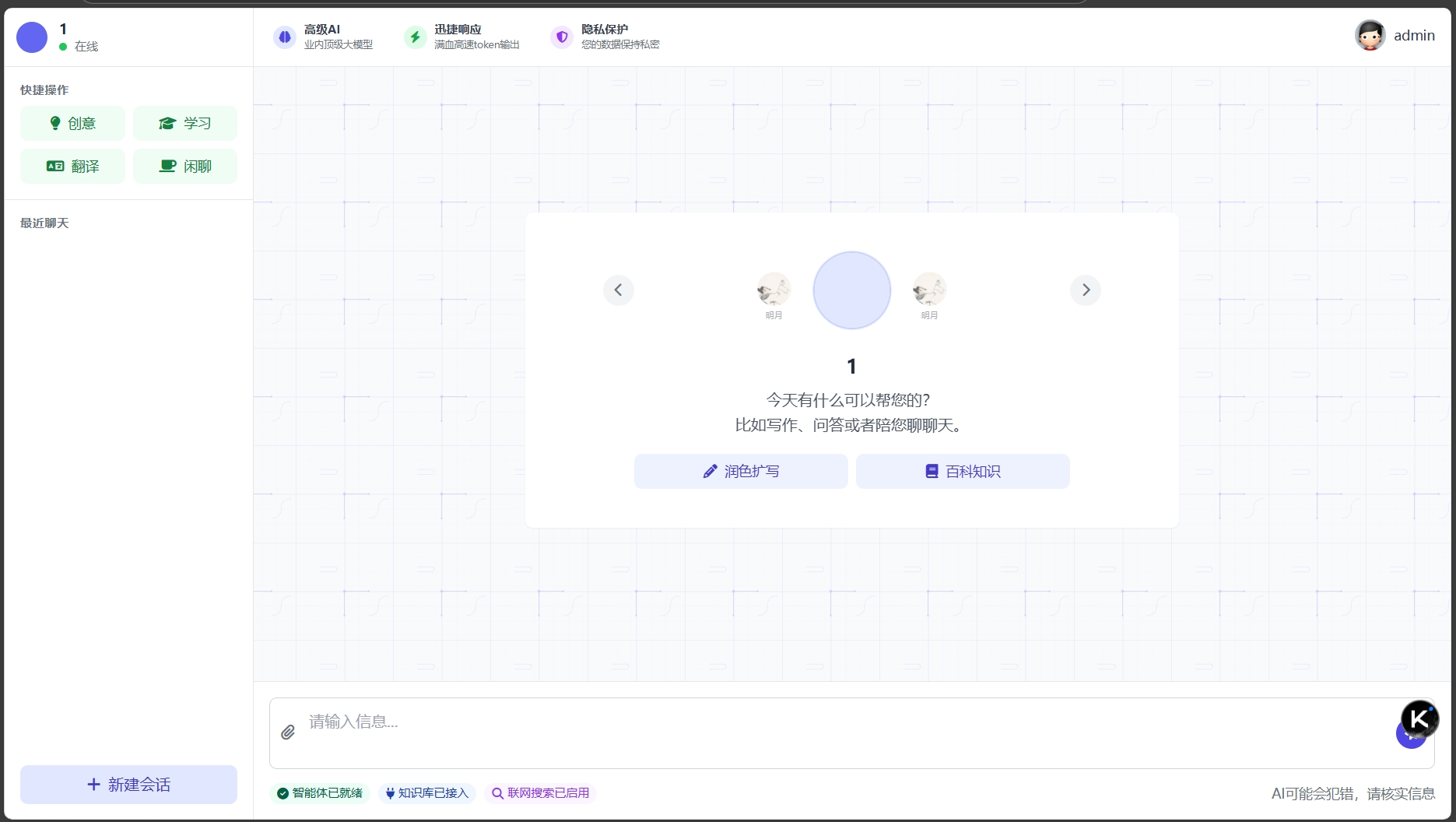Select the left 明月 agent thumbnail
This screenshot has width=1456, height=822.
click(x=774, y=290)
